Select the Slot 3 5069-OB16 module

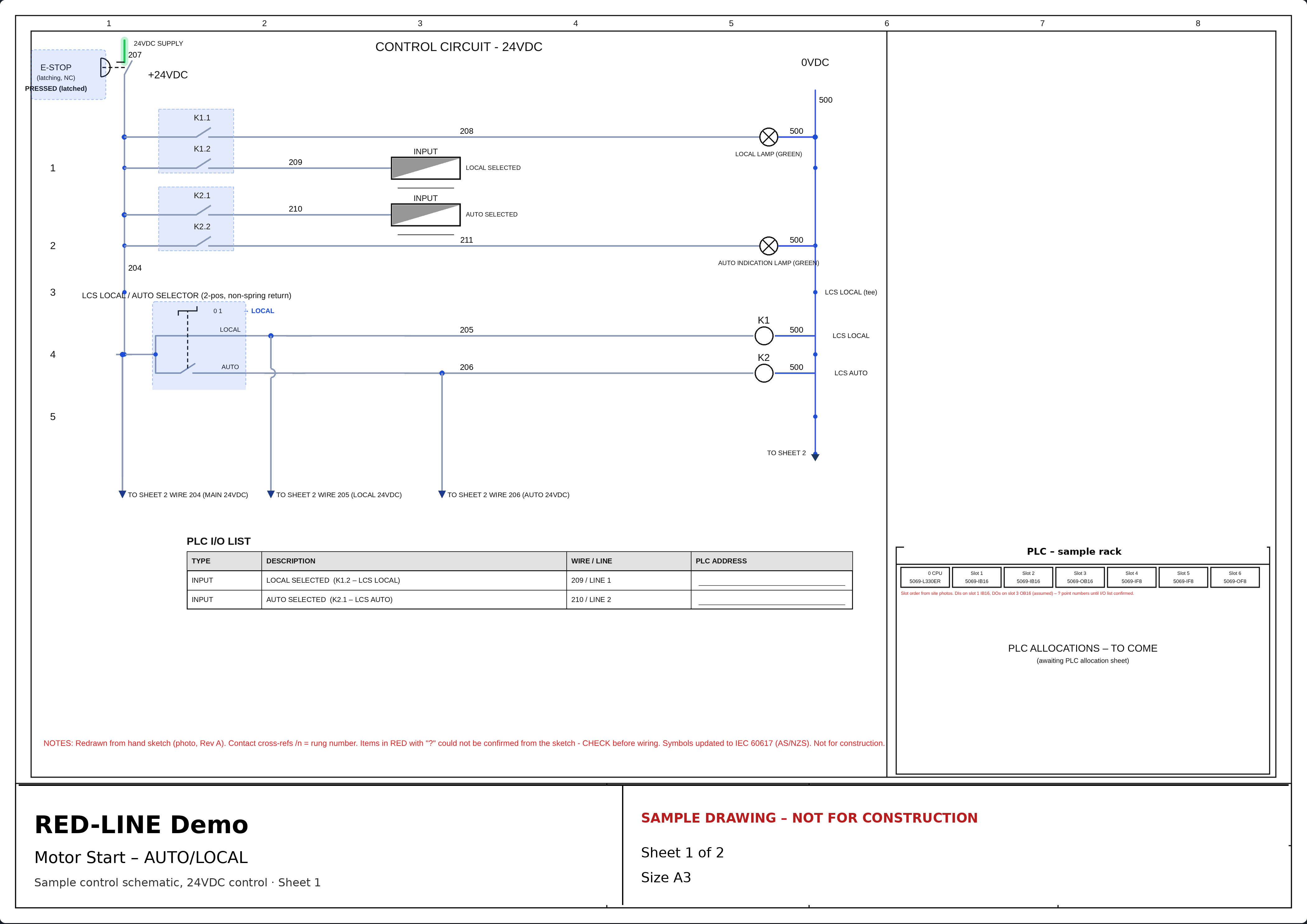[x=1080, y=577]
